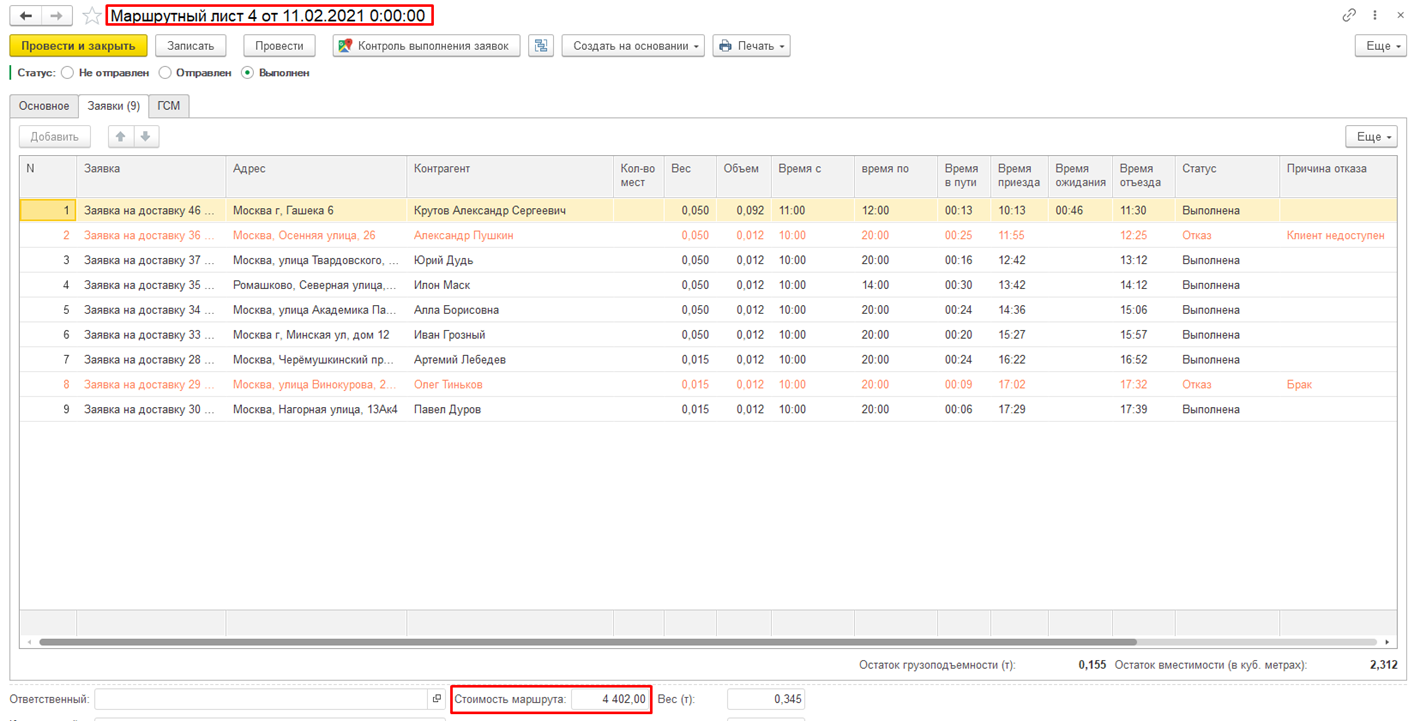The image size is (1408, 721).
Task: Click the Контрагент column header
Action: click(510, 176)
